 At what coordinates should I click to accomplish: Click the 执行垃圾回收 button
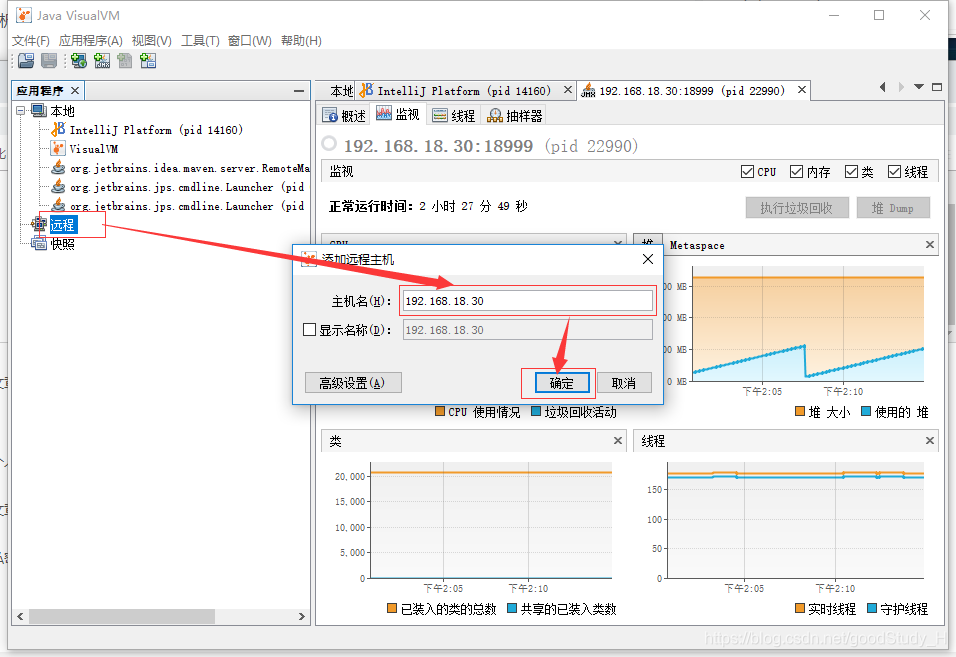click(797, 208)
